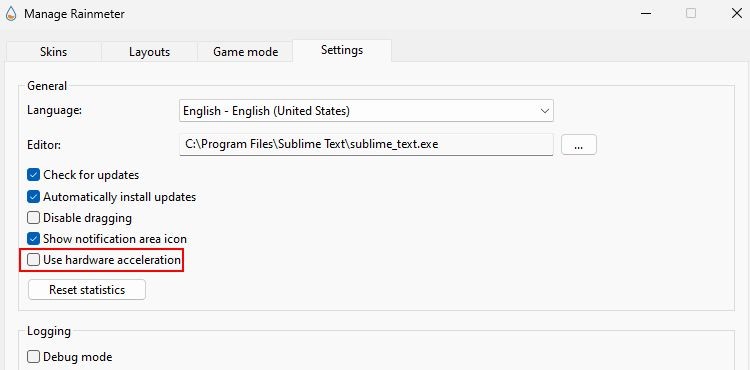Open the Game mode tab
Screen dimensions: 750x370
click(245, 52)
